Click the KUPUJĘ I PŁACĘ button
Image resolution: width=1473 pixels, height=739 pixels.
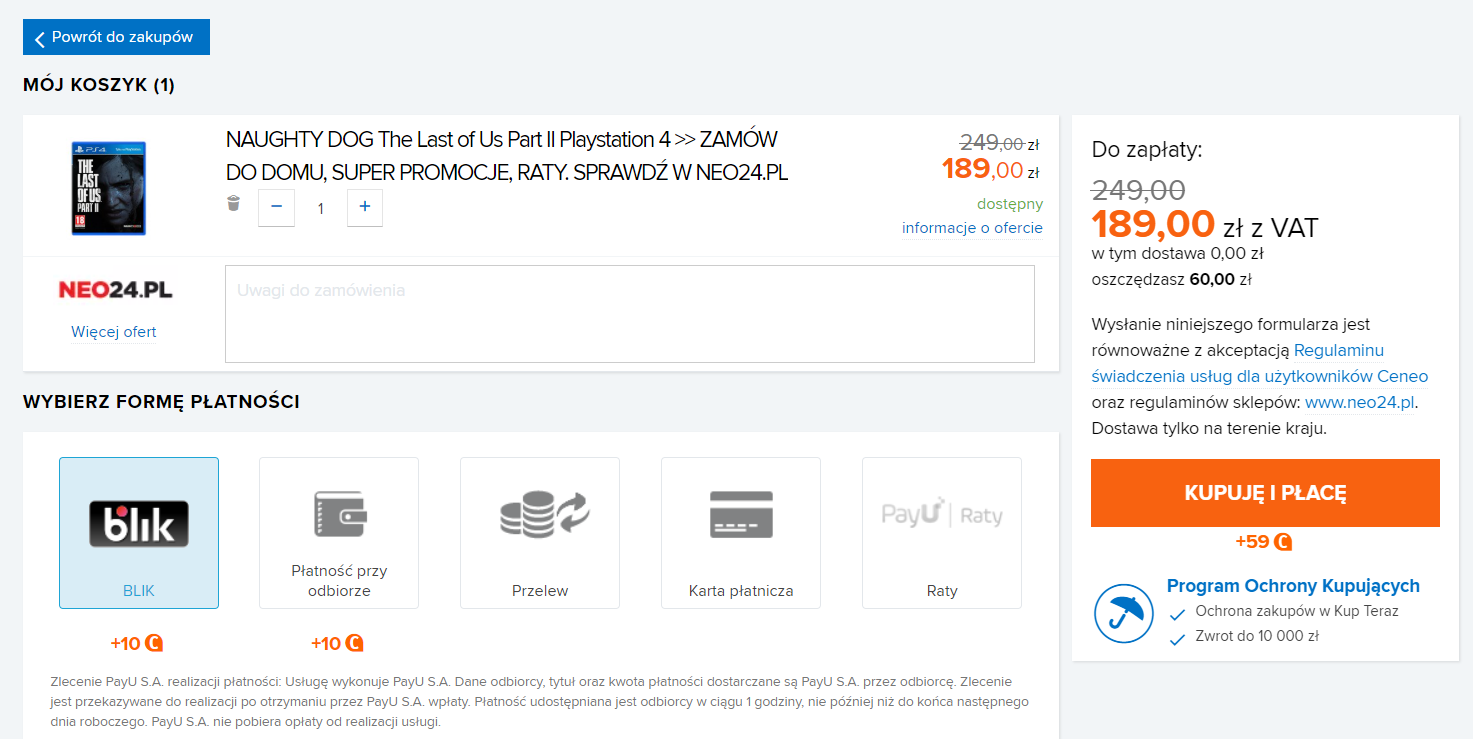1265,493
